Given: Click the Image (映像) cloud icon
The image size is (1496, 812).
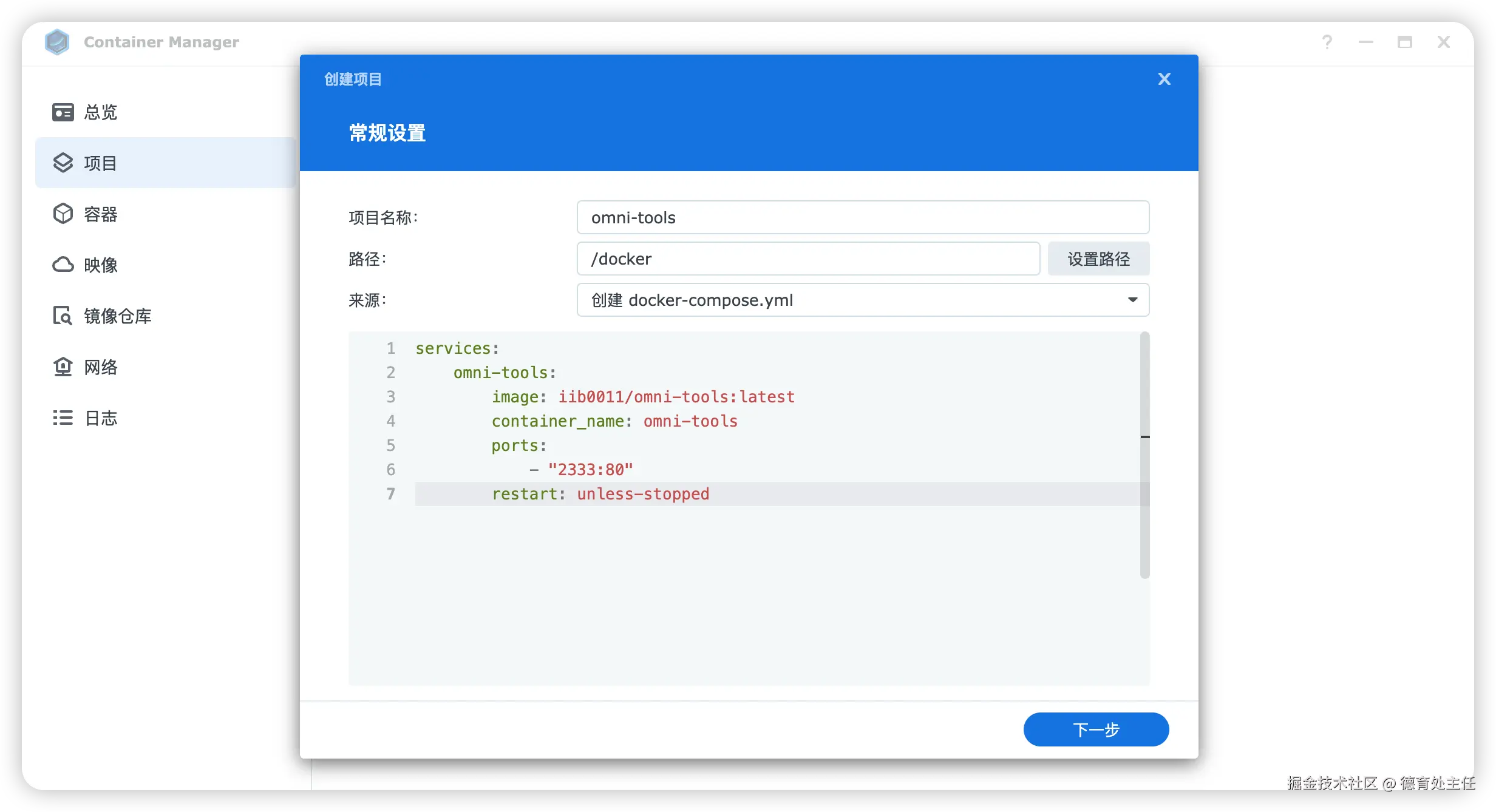Looking at the screenshot, I should click(63, 265).
